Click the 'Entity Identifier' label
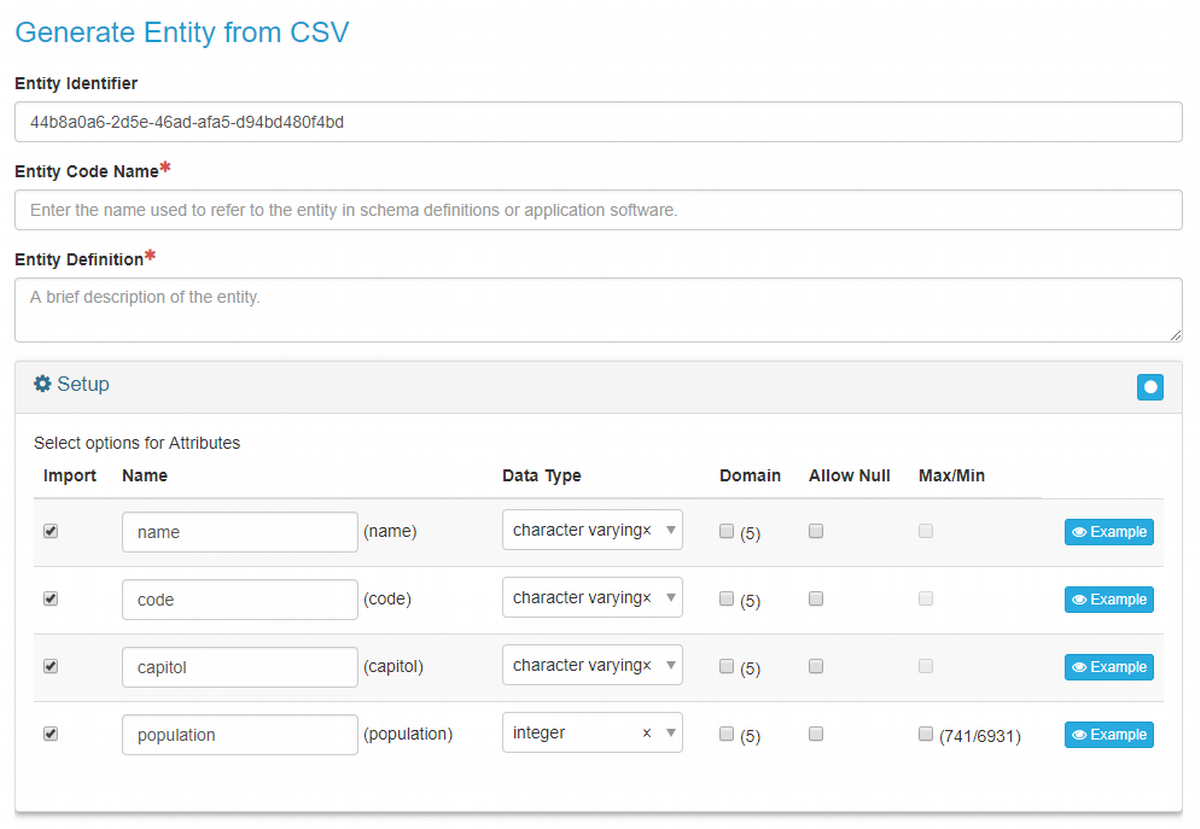Image resolution: width=1200 pixels, height=829 pixels. [x=76, y=83]
